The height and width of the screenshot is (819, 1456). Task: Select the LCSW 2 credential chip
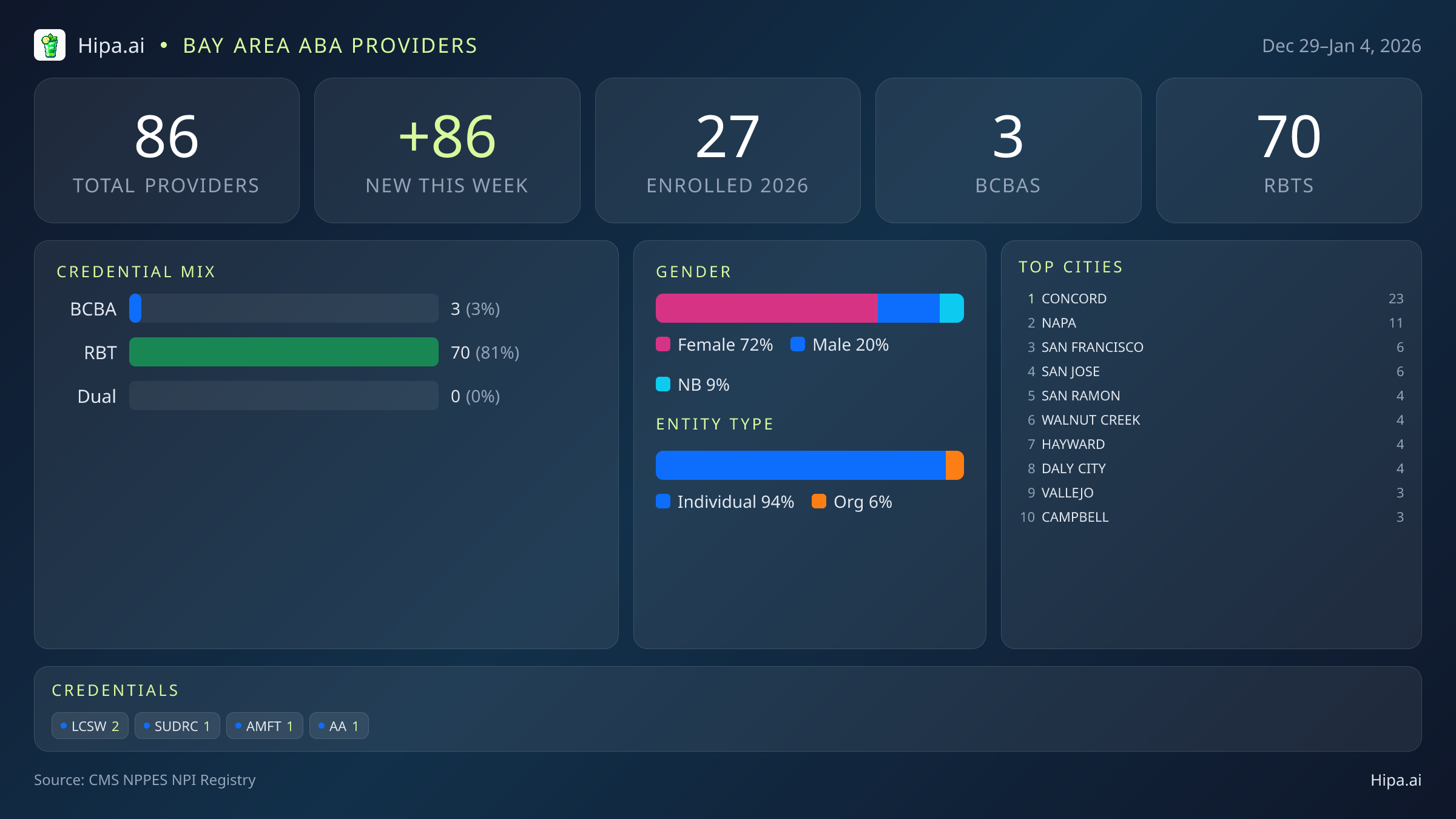pyautogui.click(x=90, y=726)
